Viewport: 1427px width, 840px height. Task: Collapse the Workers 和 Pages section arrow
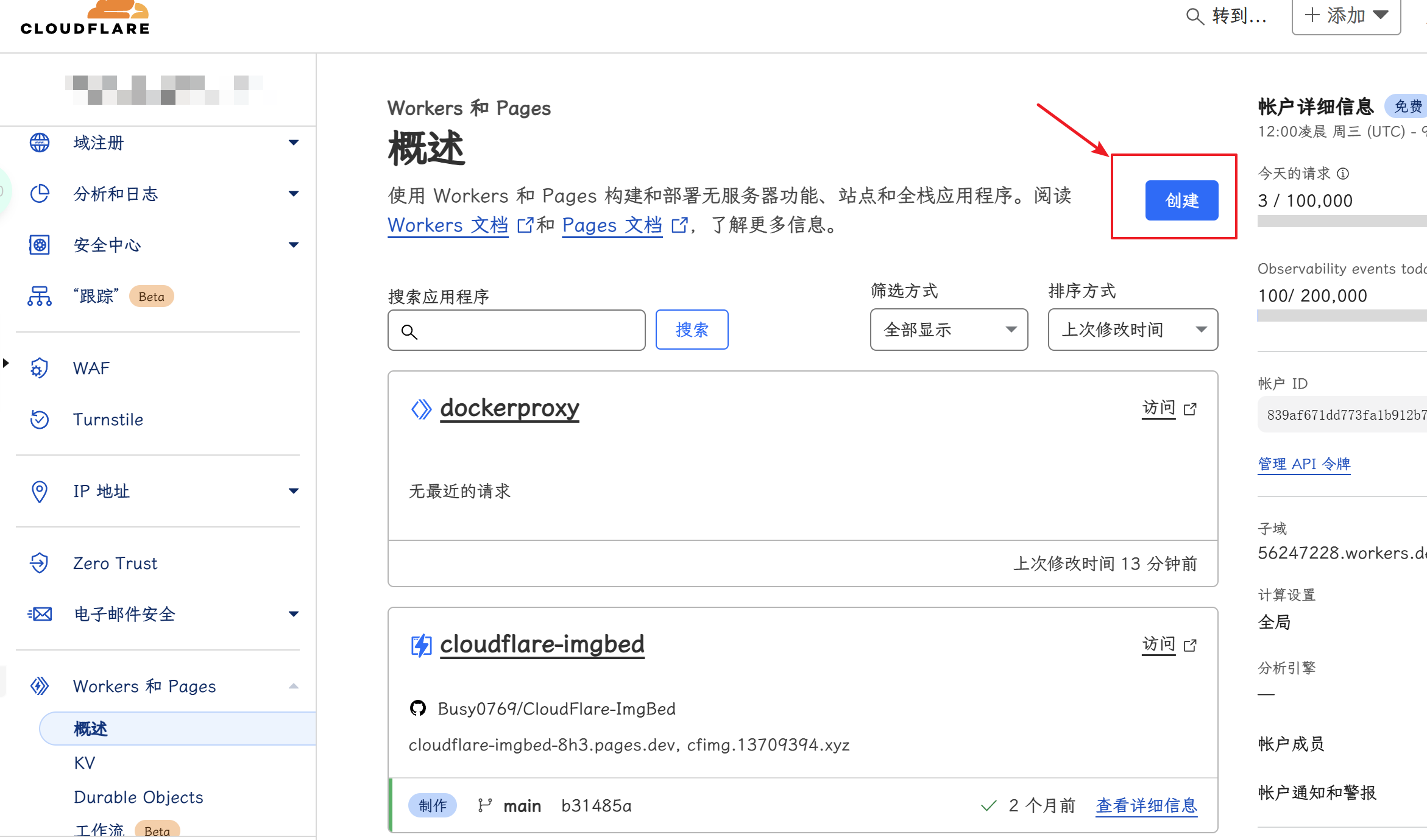coord(294,686)
